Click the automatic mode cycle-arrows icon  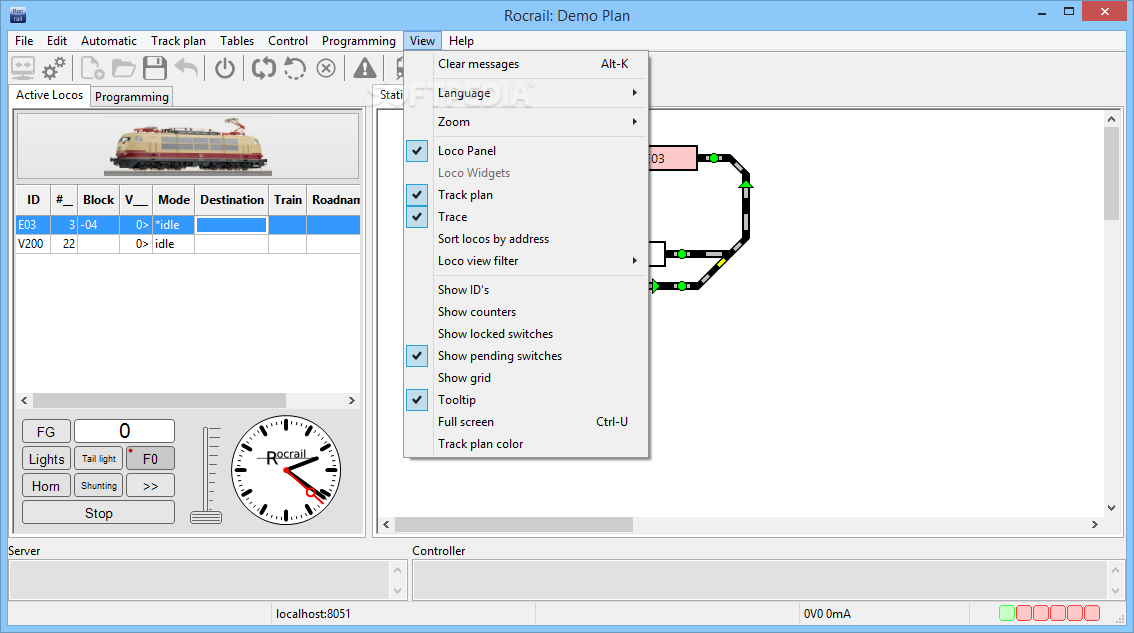(x=264, y=69)
